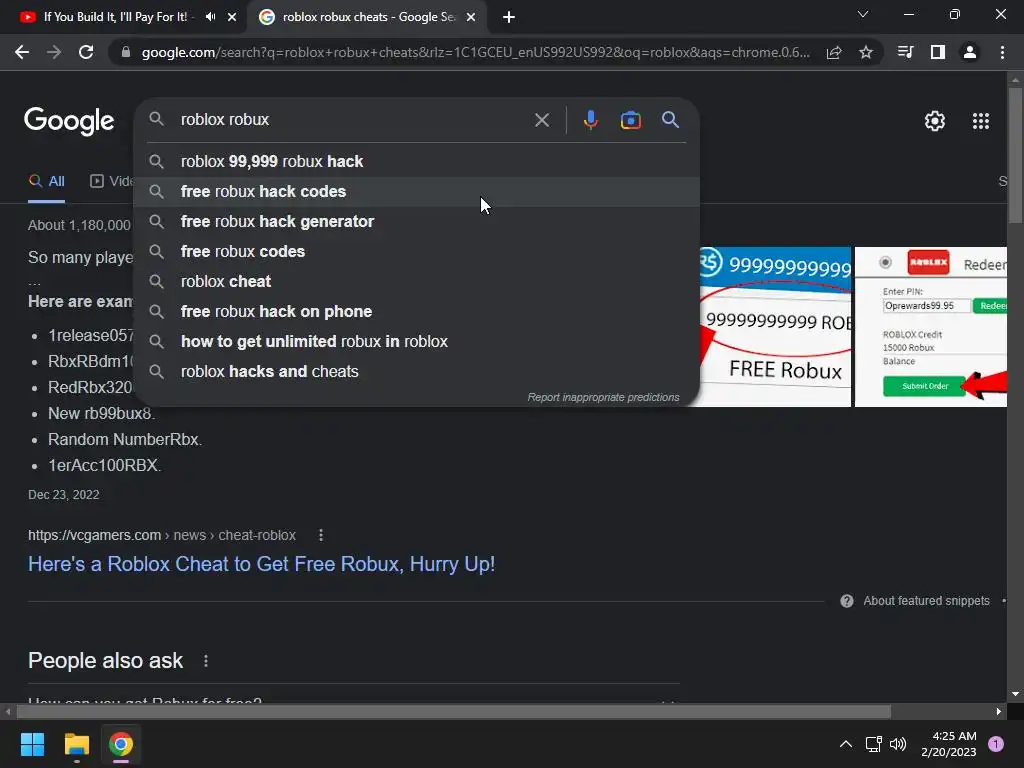Open the clock showing 4:25 AM

pos(948,744)
